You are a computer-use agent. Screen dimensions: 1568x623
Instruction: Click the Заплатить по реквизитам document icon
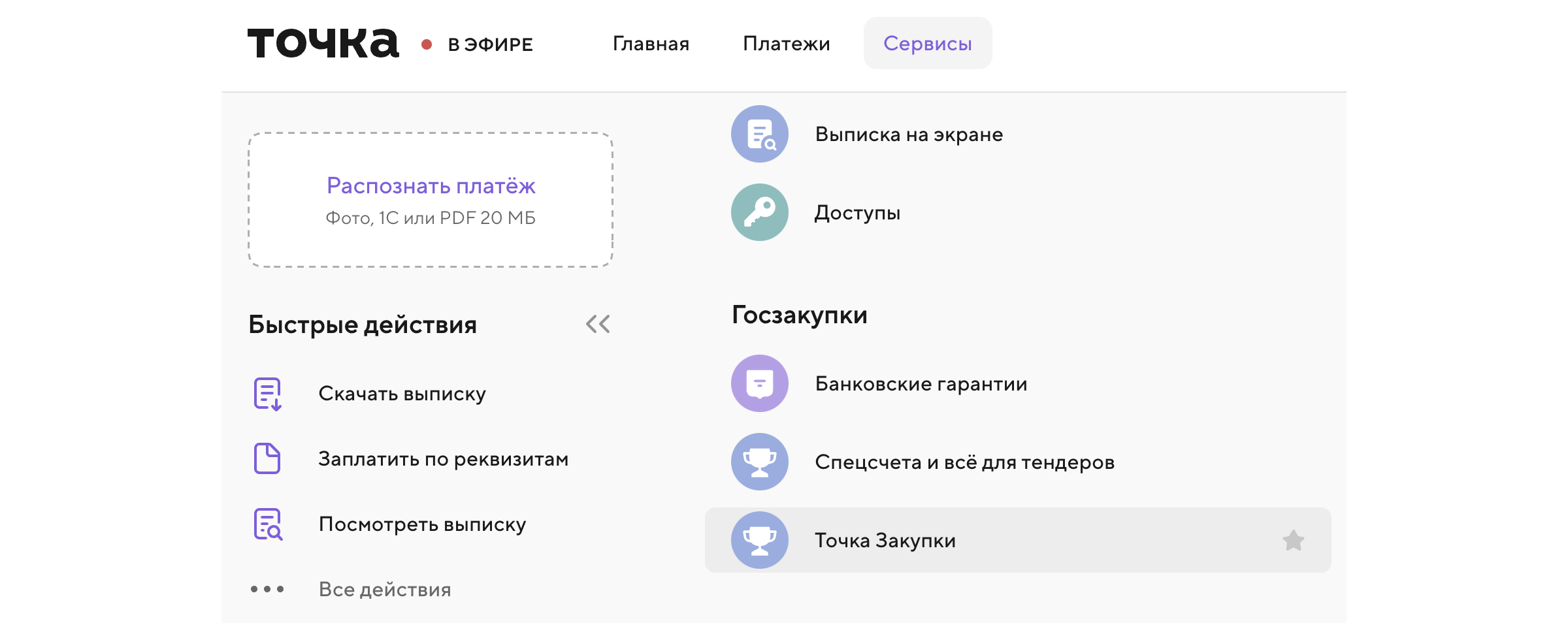point(267,458)
